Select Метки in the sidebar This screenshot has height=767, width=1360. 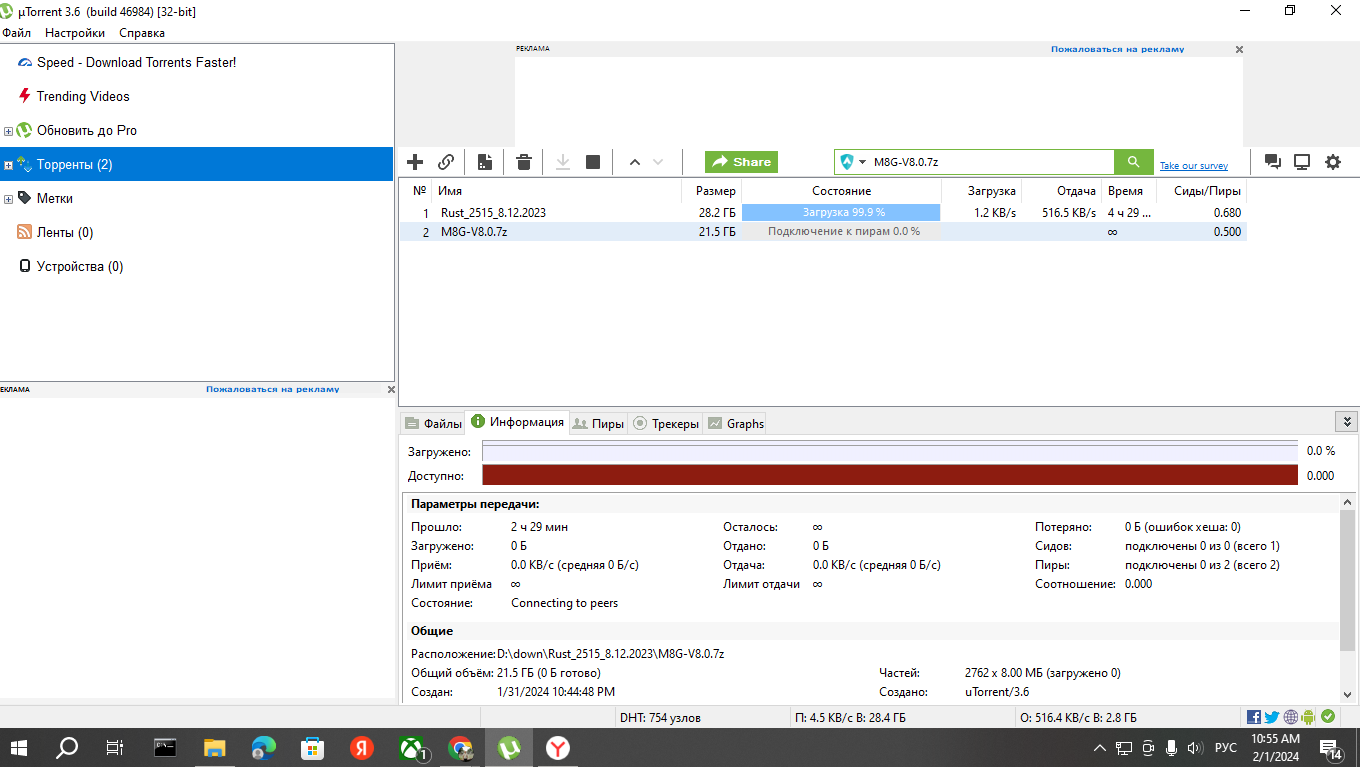coord(55,198)
